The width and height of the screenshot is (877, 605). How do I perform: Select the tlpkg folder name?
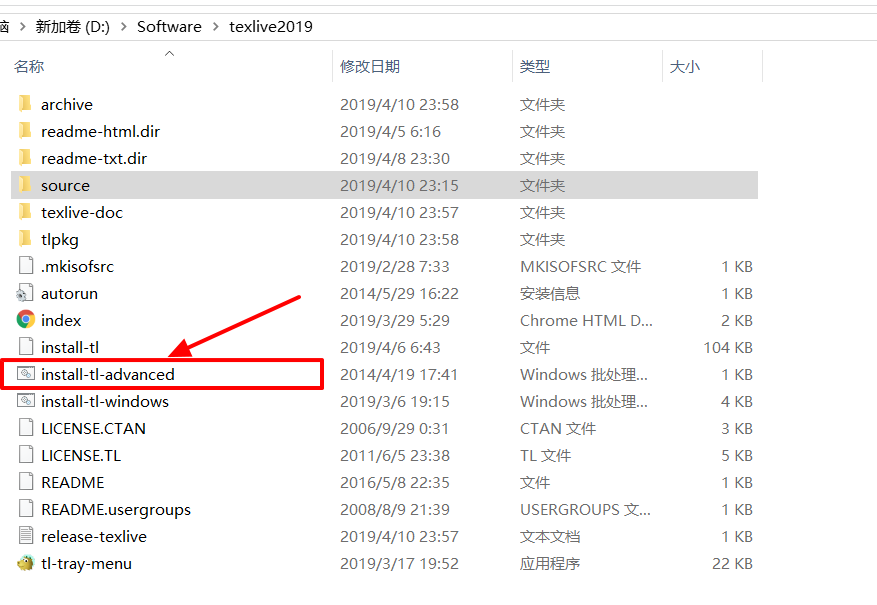point(60,239)
